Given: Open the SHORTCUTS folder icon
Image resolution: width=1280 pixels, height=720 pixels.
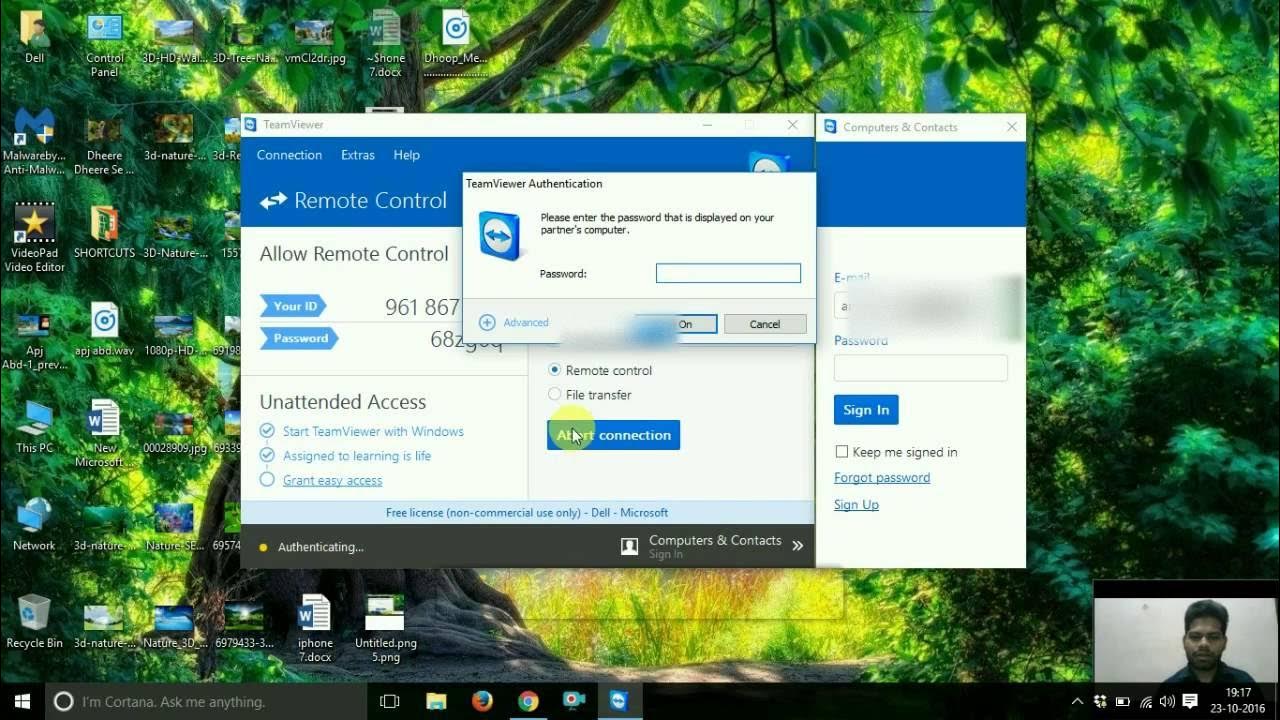Looking at the screenshot, I should click(x=104, y=232).
